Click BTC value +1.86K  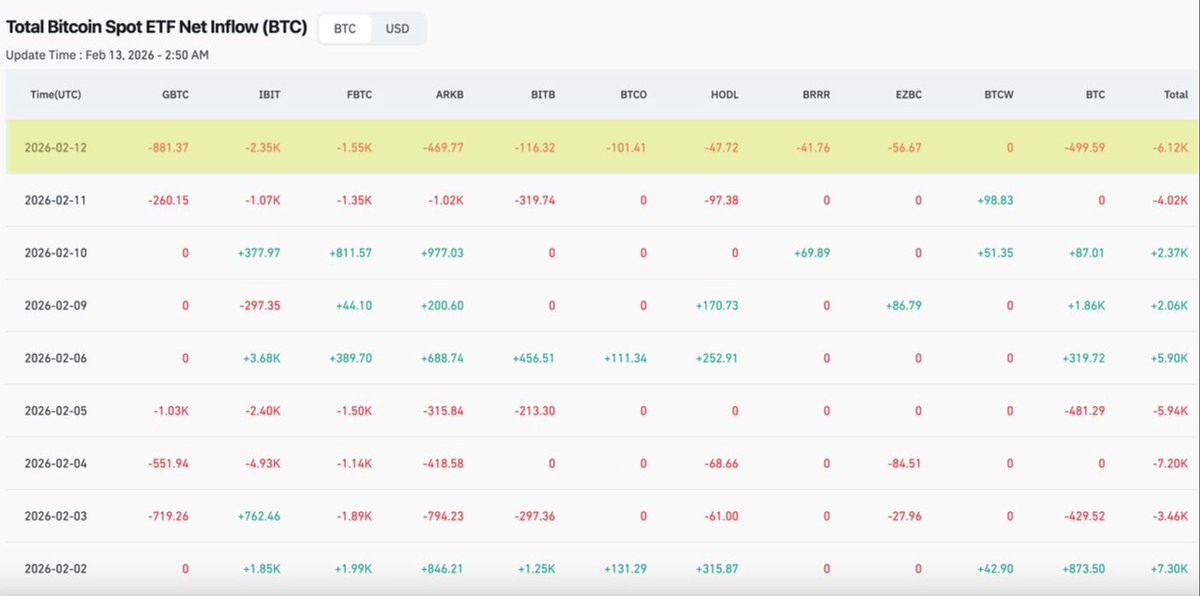pos(1086,305)
